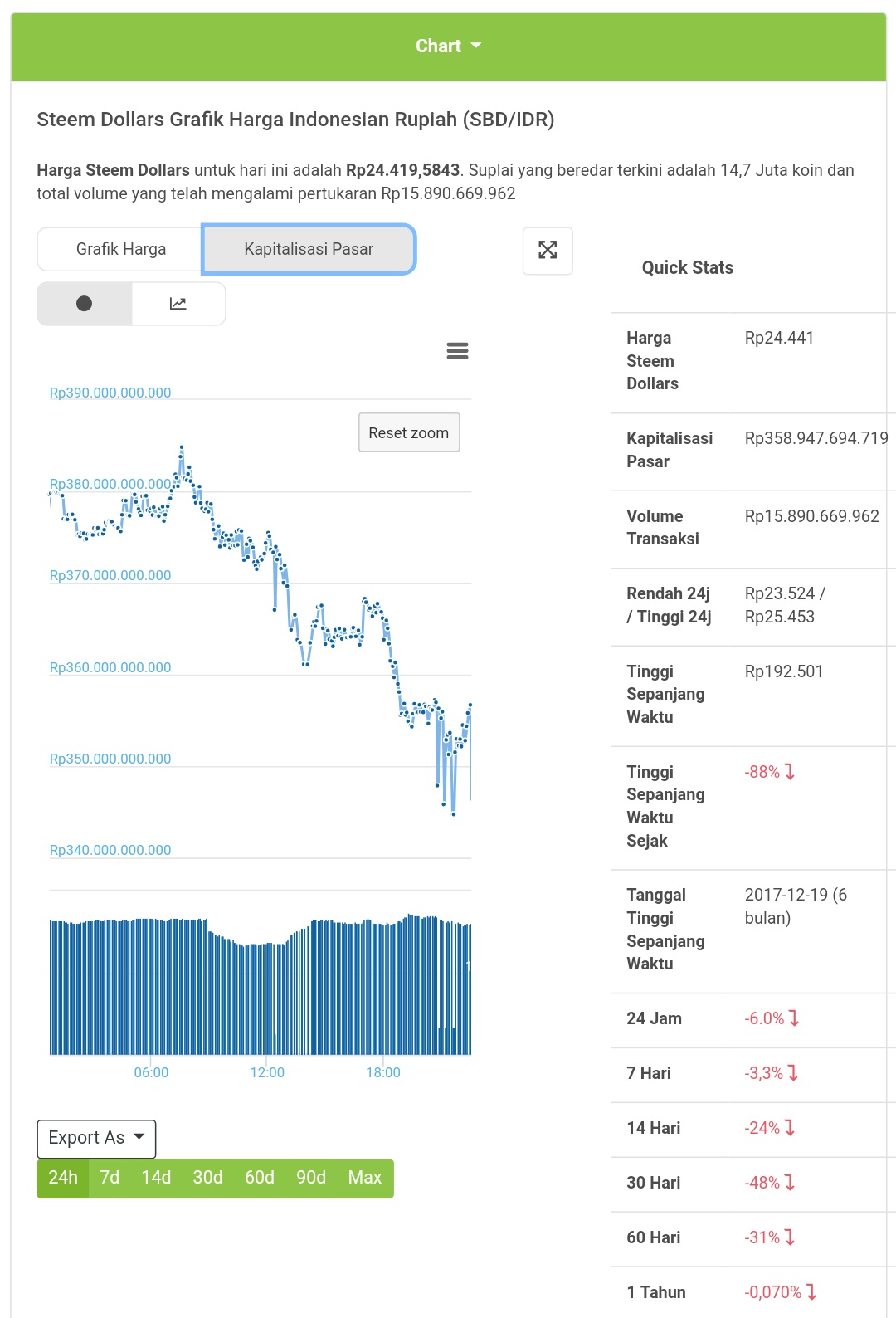896x1318 pixels.
Task: Expand the Export As dropdown
Action: pos(96,1138)
